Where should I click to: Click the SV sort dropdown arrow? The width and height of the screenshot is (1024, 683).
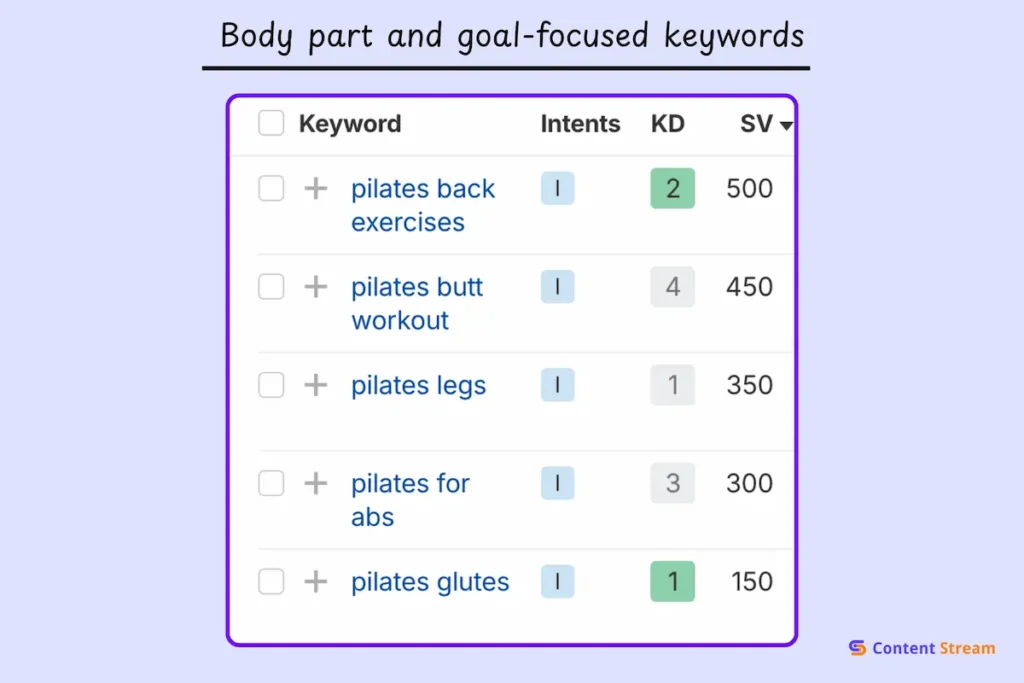click(786, 126)
